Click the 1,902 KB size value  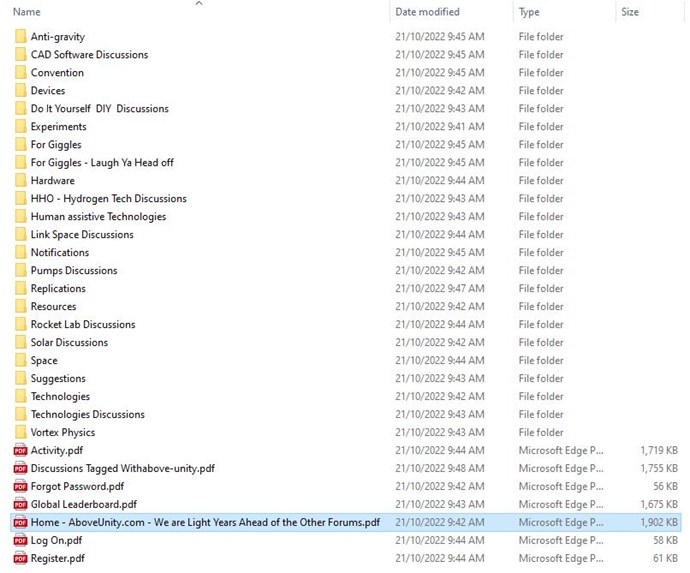[659, 522]
